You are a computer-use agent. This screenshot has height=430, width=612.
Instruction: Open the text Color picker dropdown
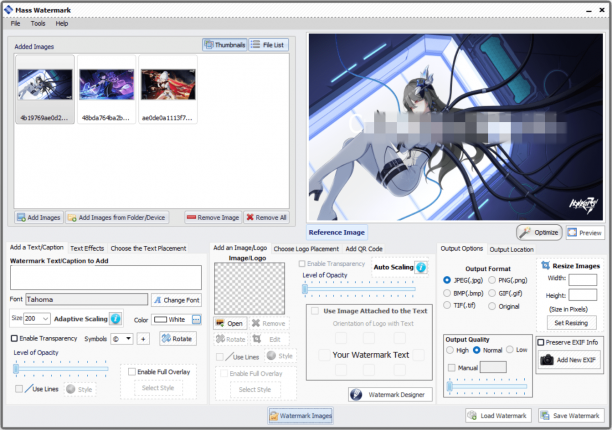click(x=196, y=320)
